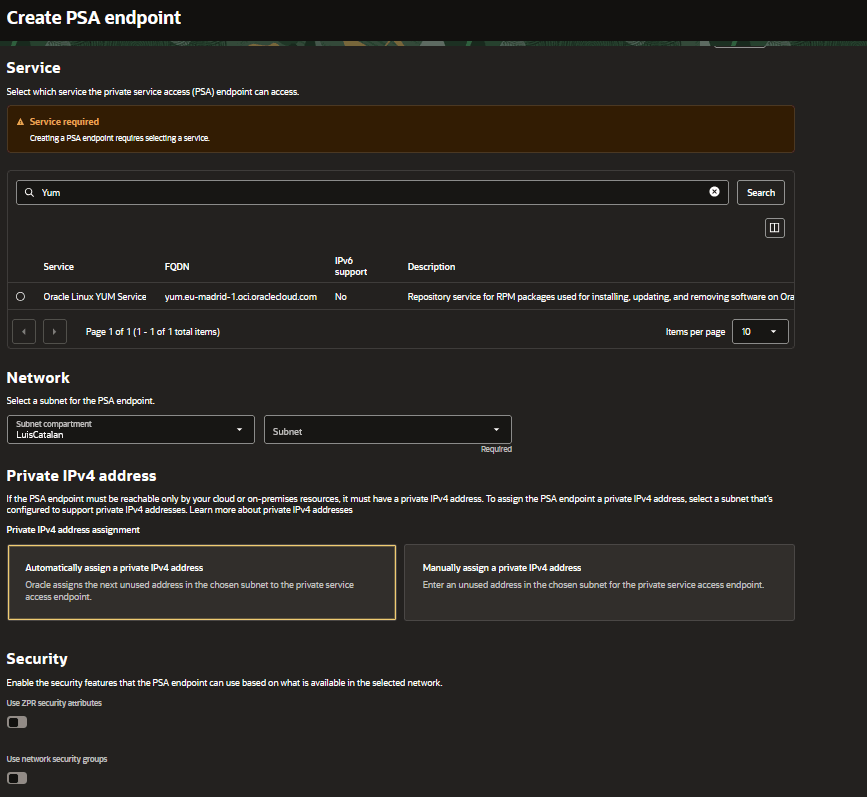The height and width of the screenshot is (797, 867).
Task: Select Automatically assign a private IPv4 address
Action: pos(201,582)
